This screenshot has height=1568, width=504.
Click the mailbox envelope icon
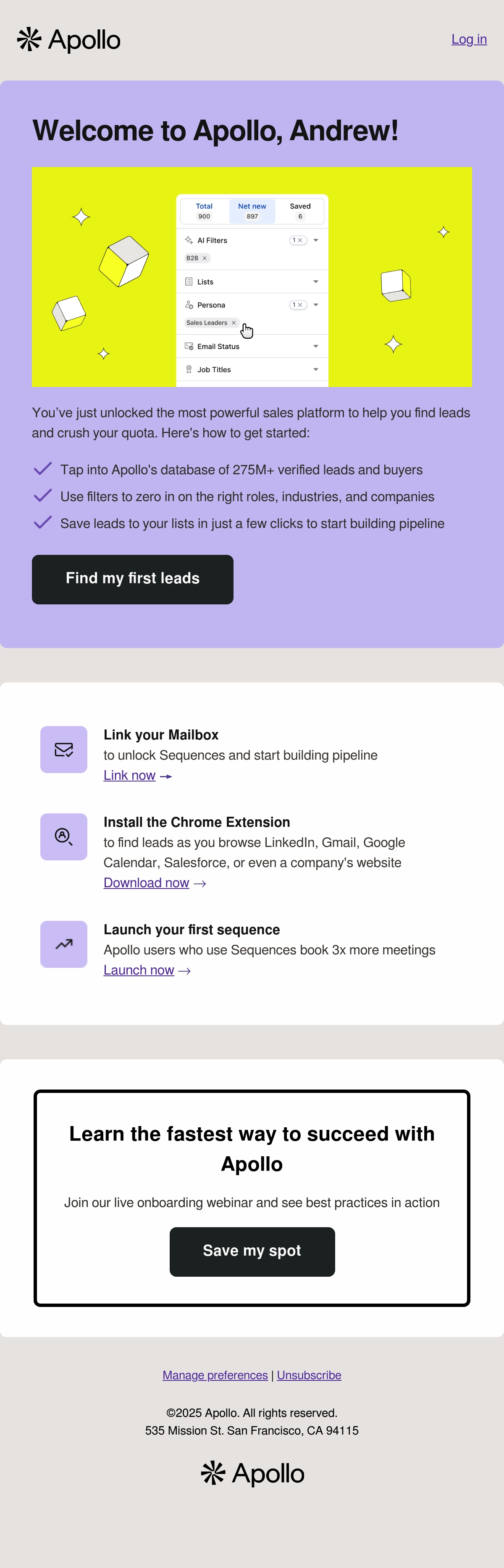pos(64,749)
